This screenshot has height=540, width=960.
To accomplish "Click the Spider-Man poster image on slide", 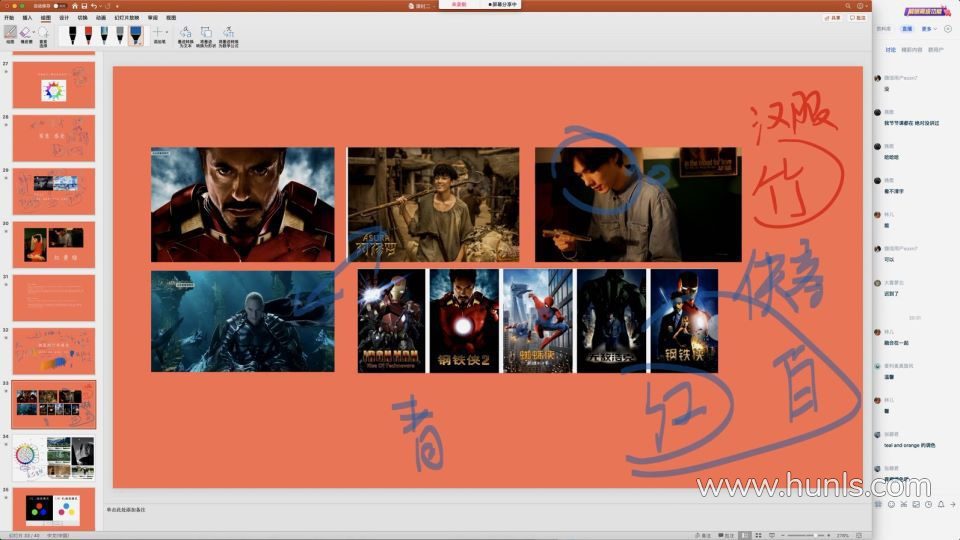I will coord(537,321).
